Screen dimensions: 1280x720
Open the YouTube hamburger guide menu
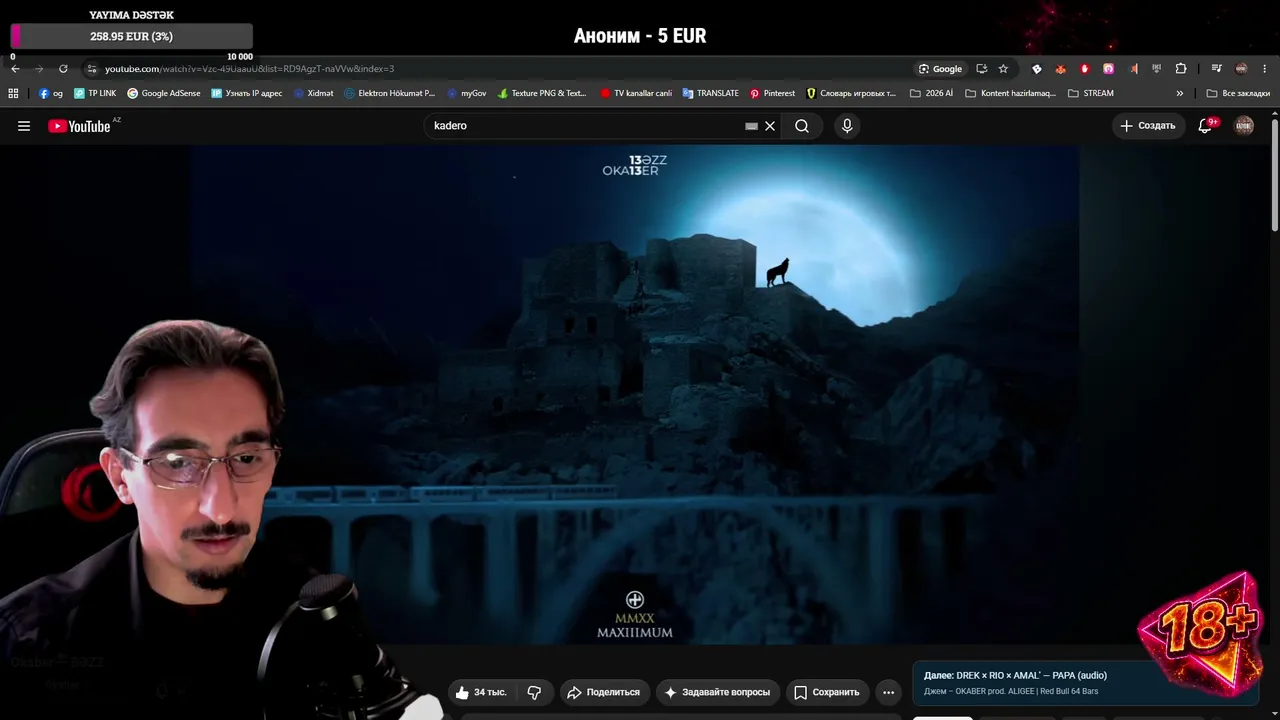(24, 126)
